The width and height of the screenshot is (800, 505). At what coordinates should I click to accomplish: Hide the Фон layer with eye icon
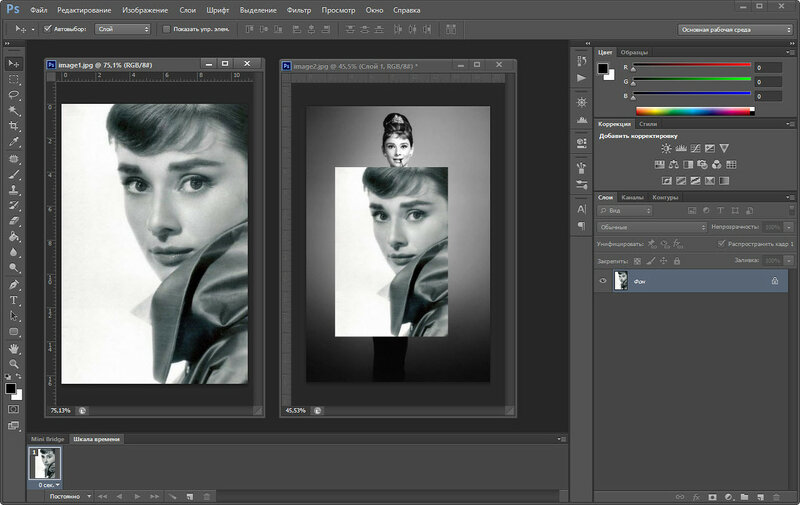click(x=603, y=281)
